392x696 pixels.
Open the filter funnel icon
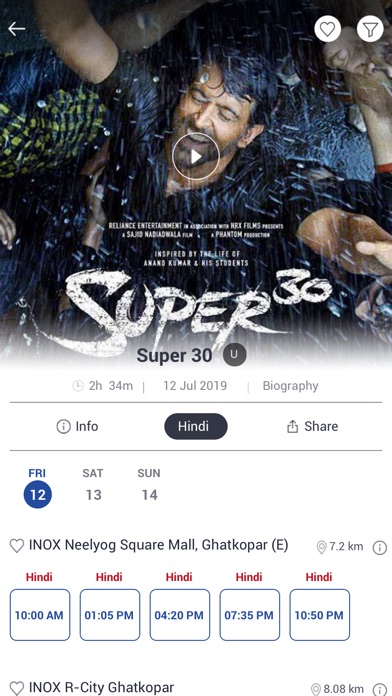pyautogui.click(x=370, y=29)
